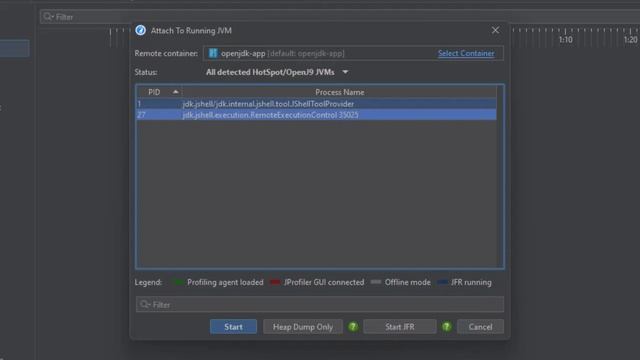Screen dimensions: 640x360
Task: Click the Start JFR button
Action: [x=400, y=327]
